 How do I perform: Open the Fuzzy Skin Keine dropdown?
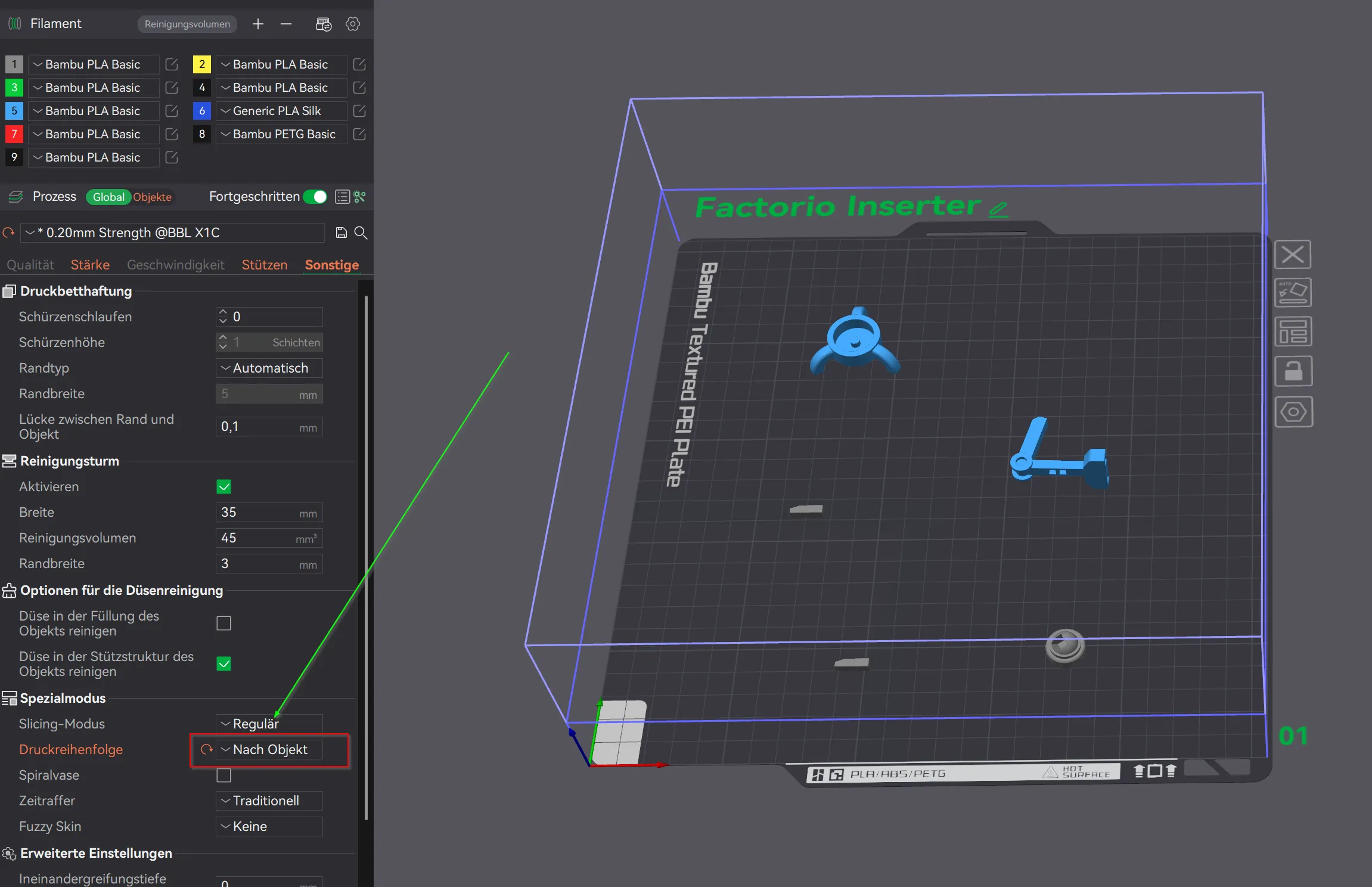[x=269, y=827]
